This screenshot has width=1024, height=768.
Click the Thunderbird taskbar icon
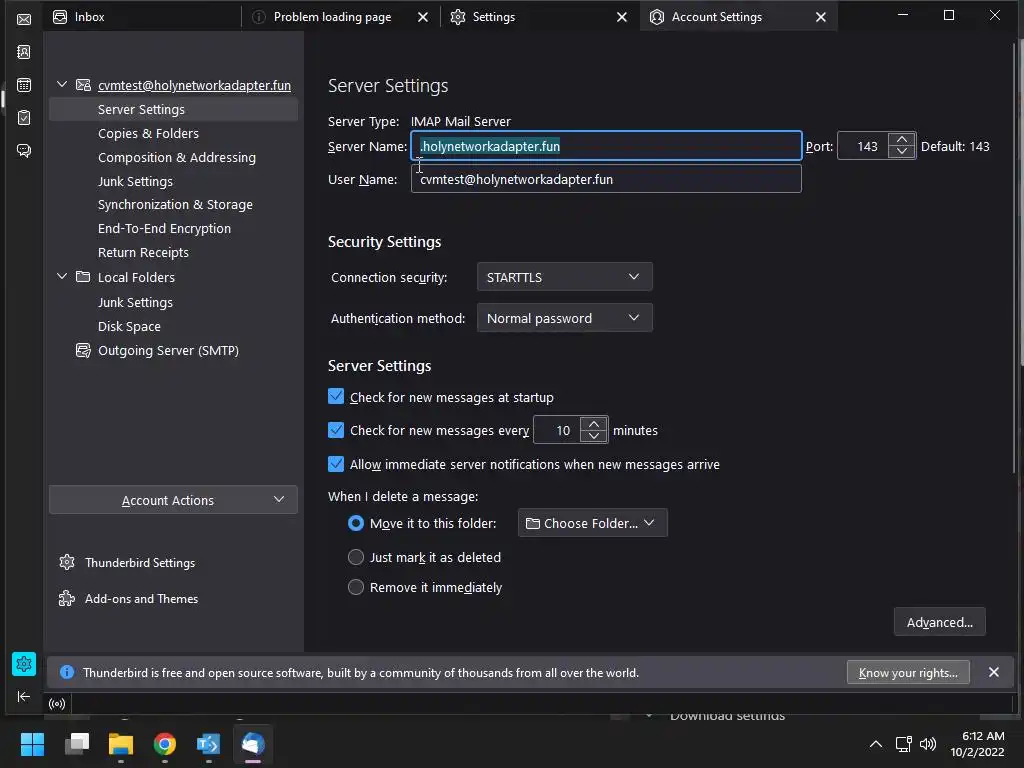(x=253, y=744)
